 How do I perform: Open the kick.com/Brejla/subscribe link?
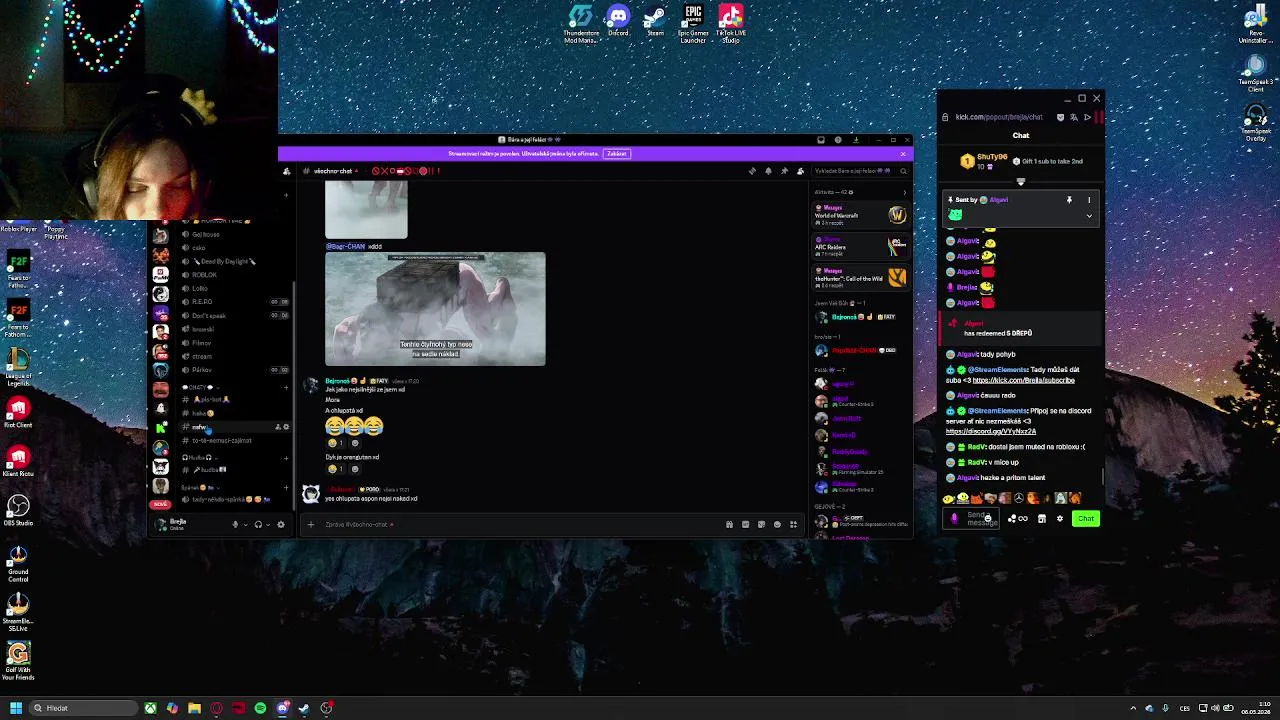tap(1023, 380)
